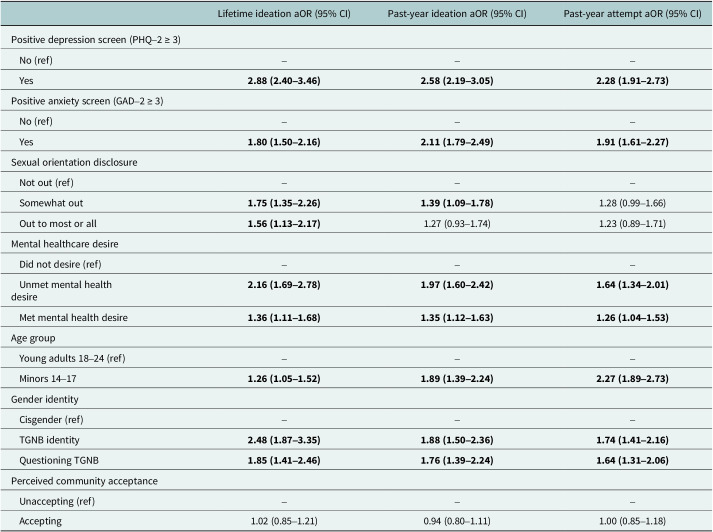
Task: Click the Lifetime ideation aOR column header
Action: [x=284, y=14]
